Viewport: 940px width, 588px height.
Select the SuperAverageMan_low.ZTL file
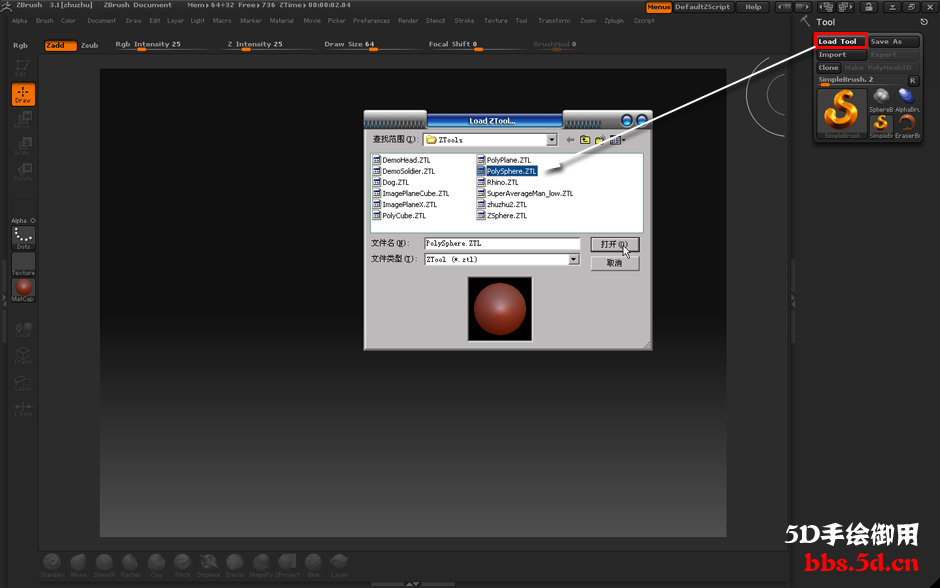coord(525,194)
